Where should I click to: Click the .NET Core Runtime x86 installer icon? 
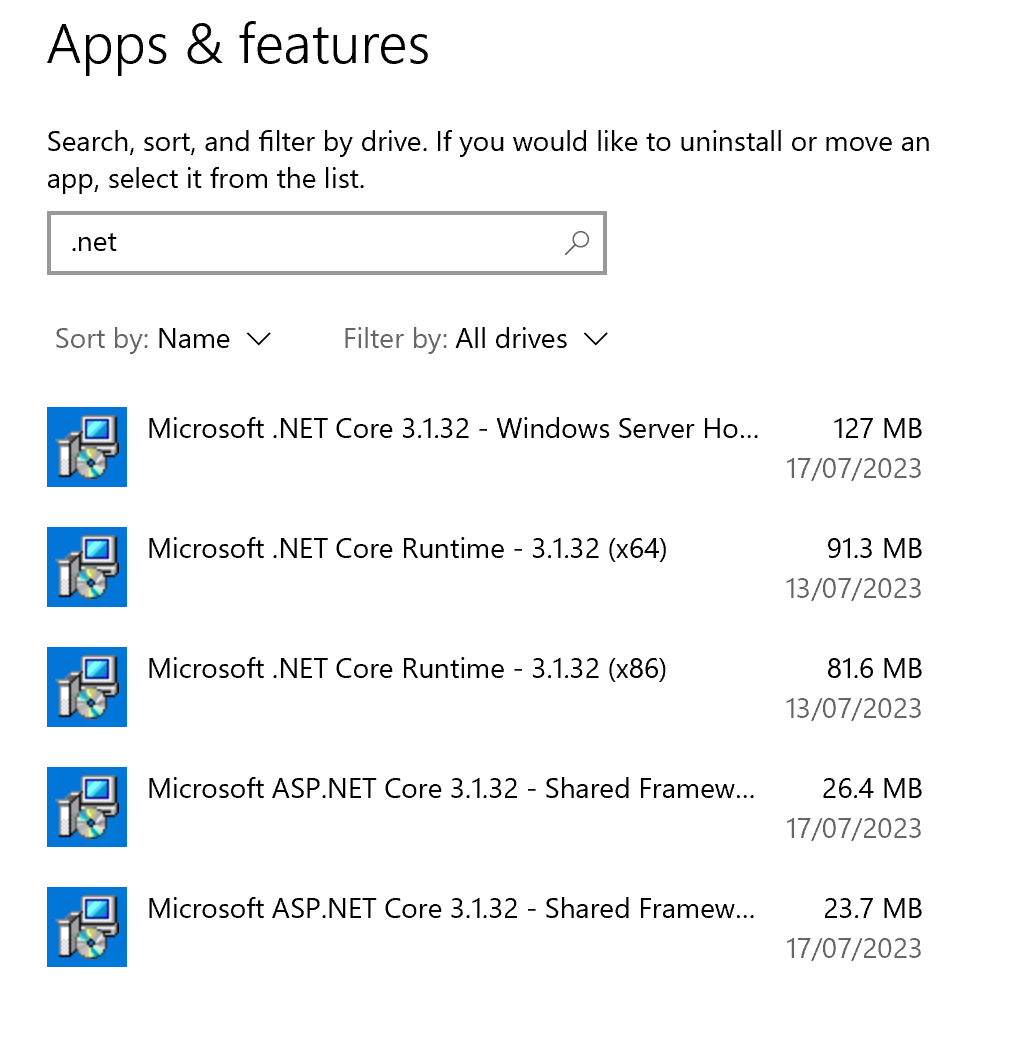coord(87,687)
